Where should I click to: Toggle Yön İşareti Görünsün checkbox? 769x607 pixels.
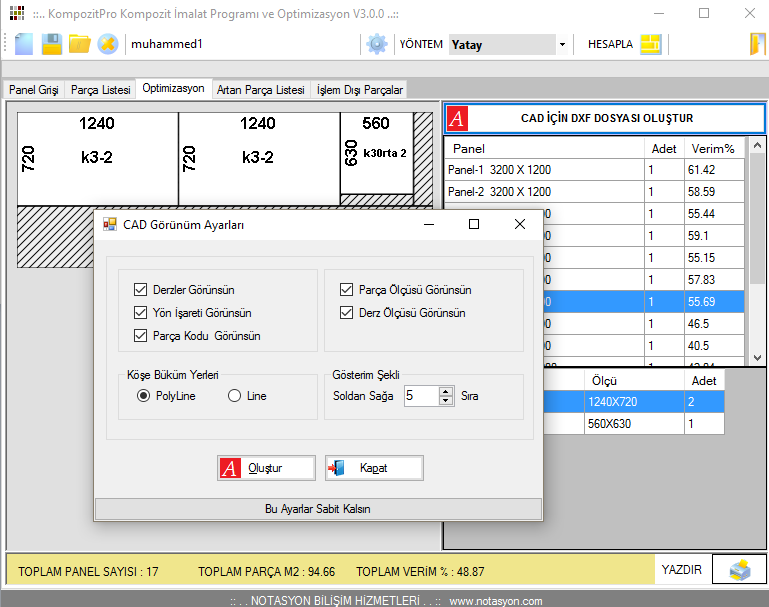click(x=140, y=313)
